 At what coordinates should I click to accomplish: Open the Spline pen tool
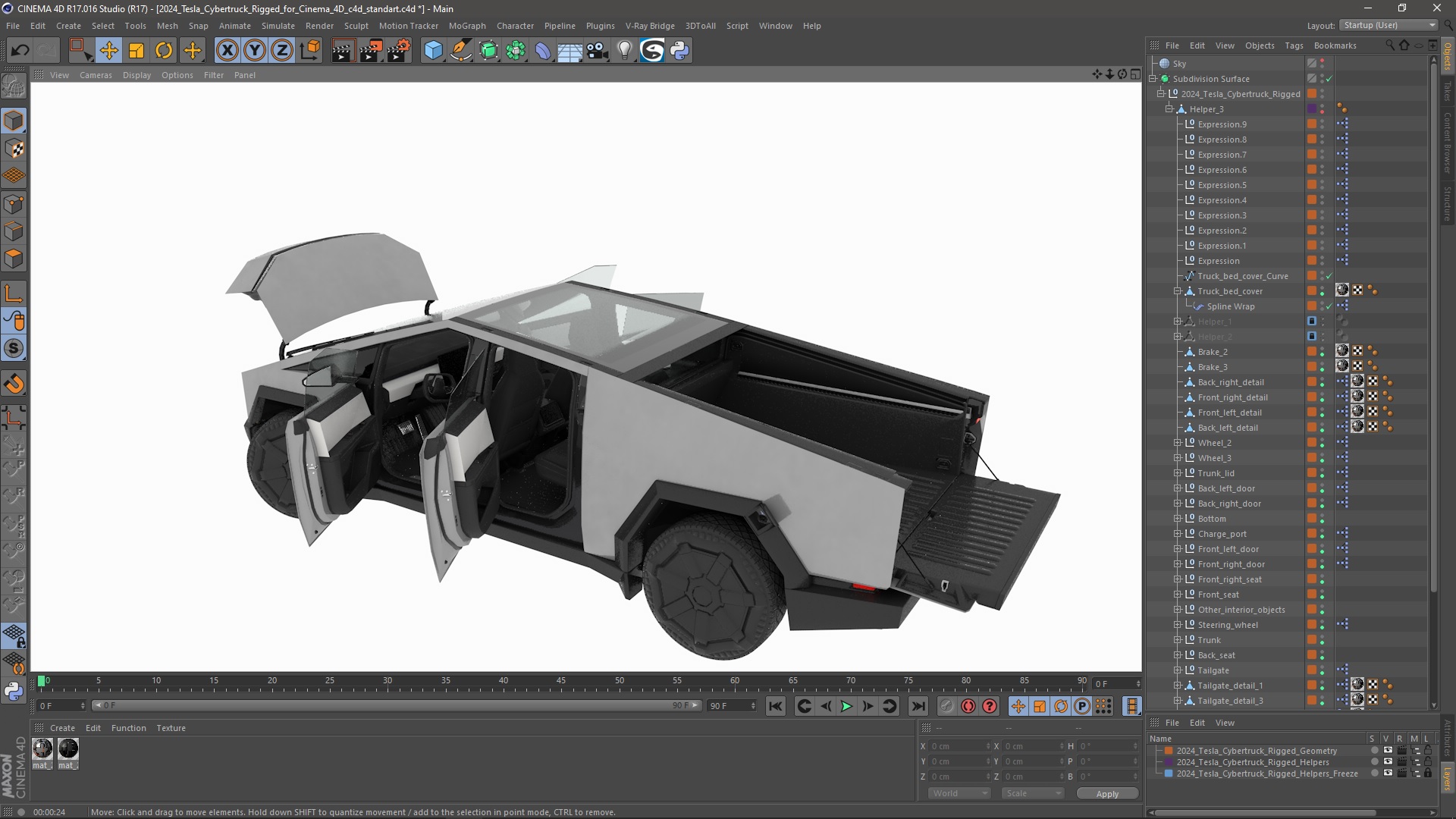tap(460, 51)
